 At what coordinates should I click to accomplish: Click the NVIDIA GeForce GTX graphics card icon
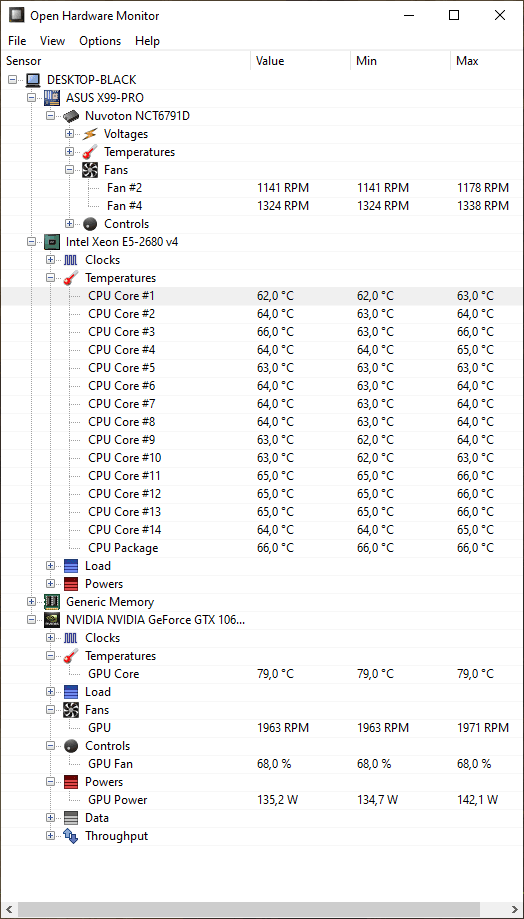click(52, 620)
